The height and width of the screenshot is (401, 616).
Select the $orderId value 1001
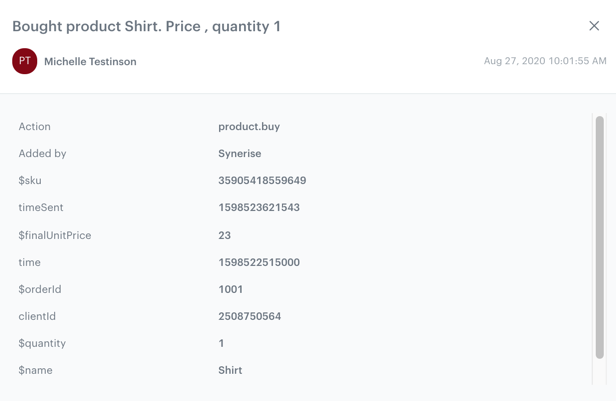231,290
